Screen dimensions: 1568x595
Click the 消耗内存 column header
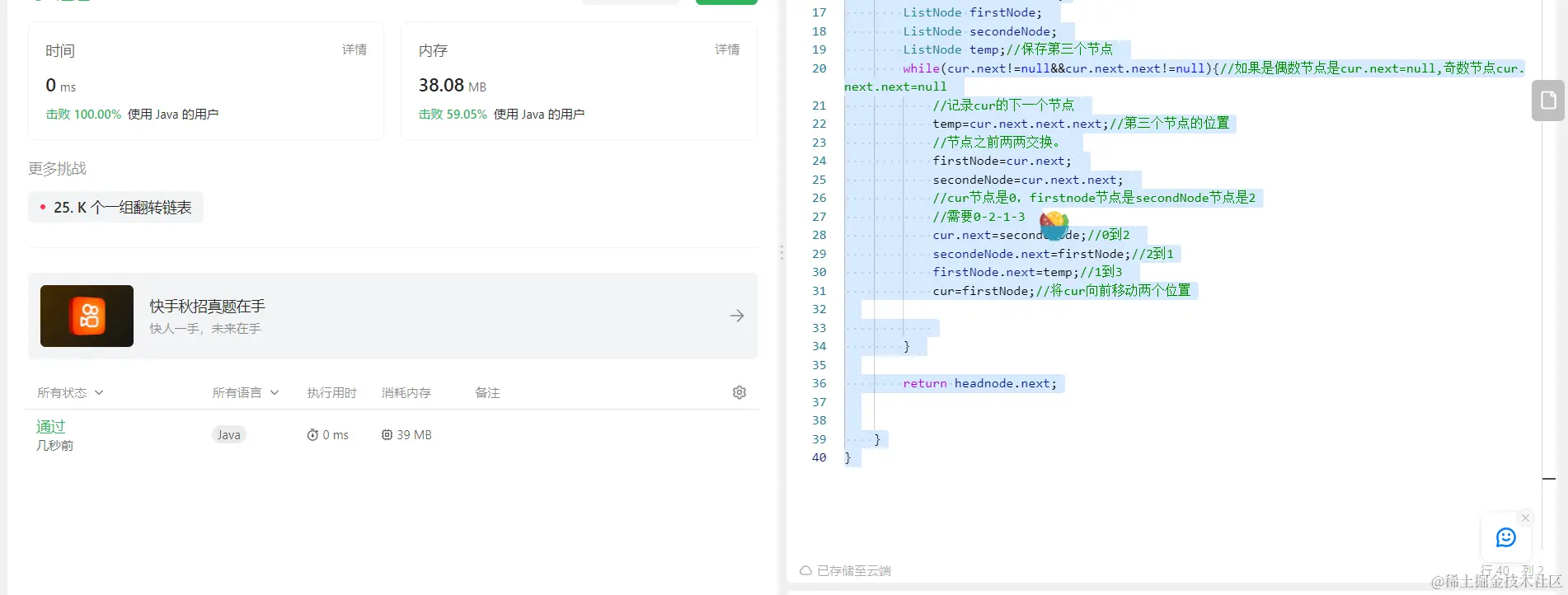pos(406,393)
